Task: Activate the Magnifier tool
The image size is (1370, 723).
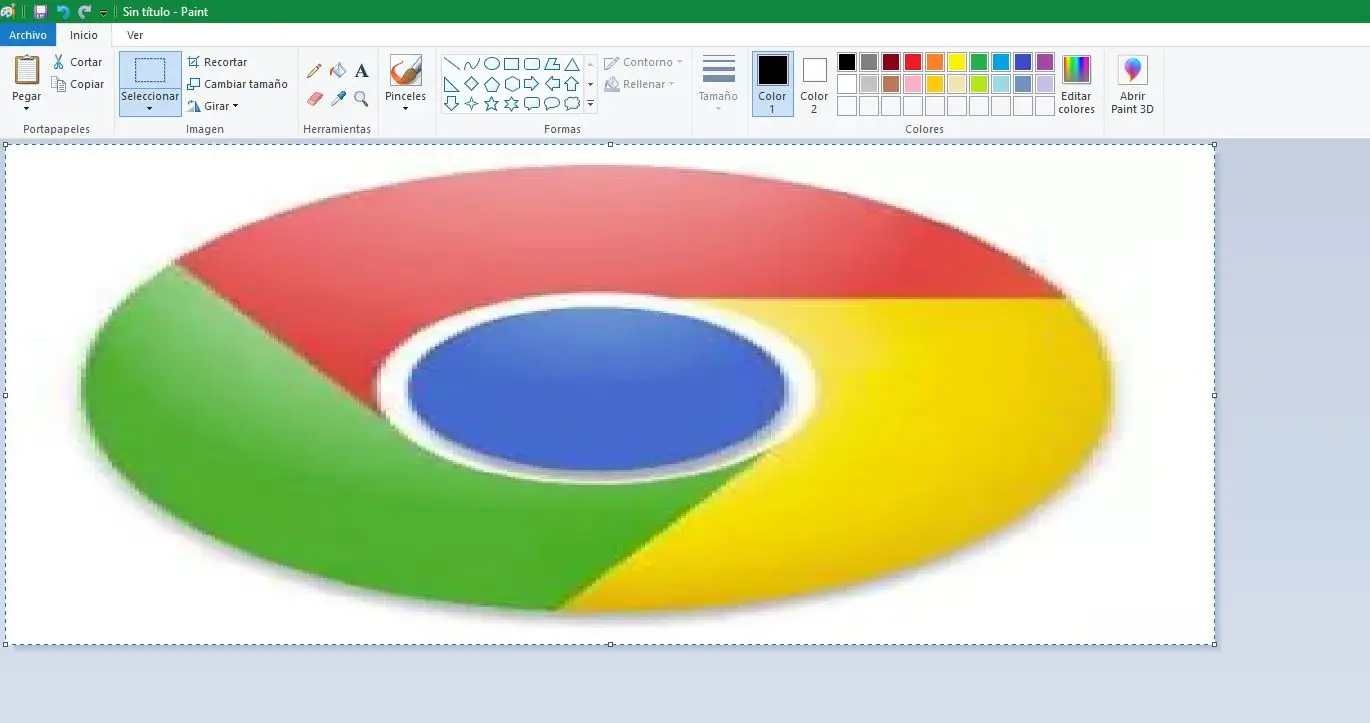Action: 362,99
